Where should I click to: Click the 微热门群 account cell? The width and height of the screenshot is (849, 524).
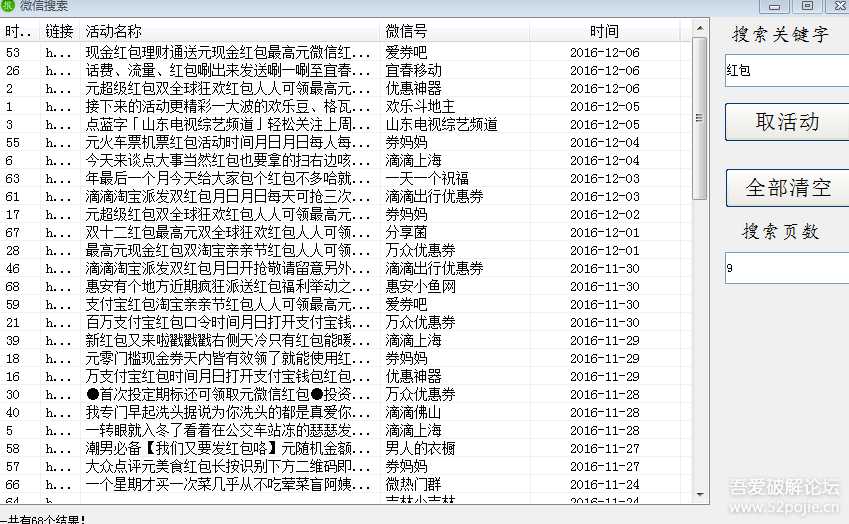[414, 484]
